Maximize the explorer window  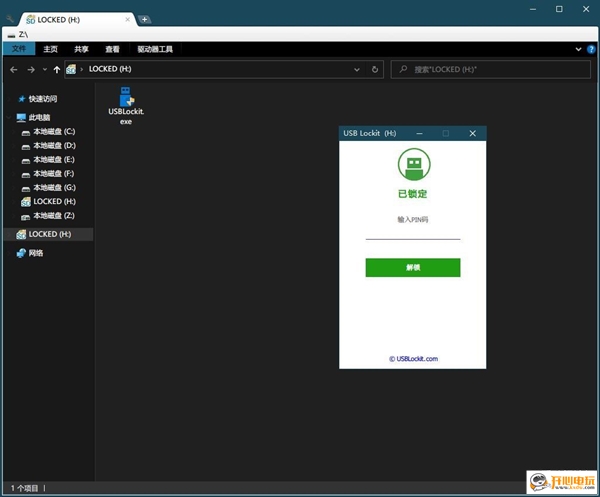559,9
